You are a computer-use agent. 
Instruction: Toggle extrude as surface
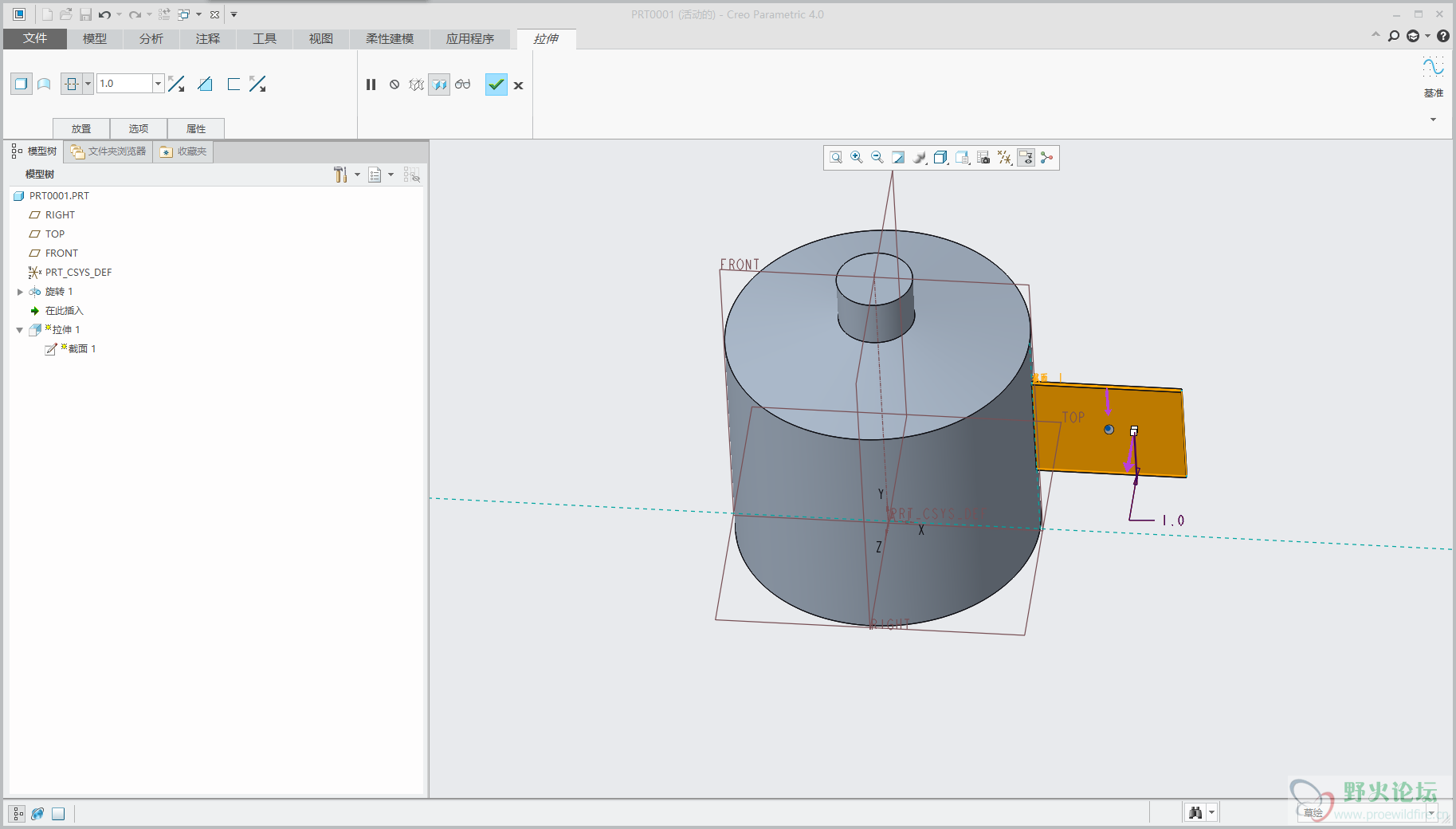pyautogui.click(x=45, y=84)
